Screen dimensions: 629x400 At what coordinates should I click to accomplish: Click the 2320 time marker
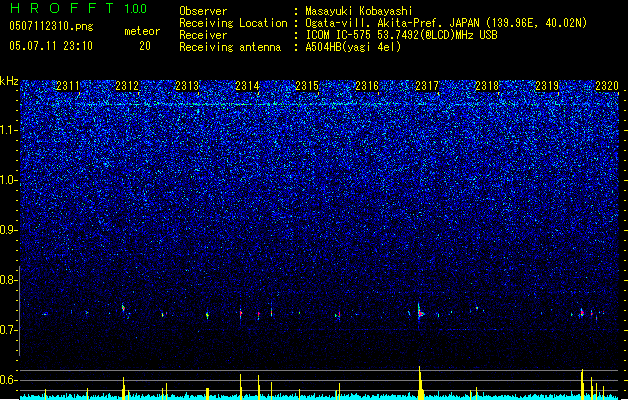[607, 86]
